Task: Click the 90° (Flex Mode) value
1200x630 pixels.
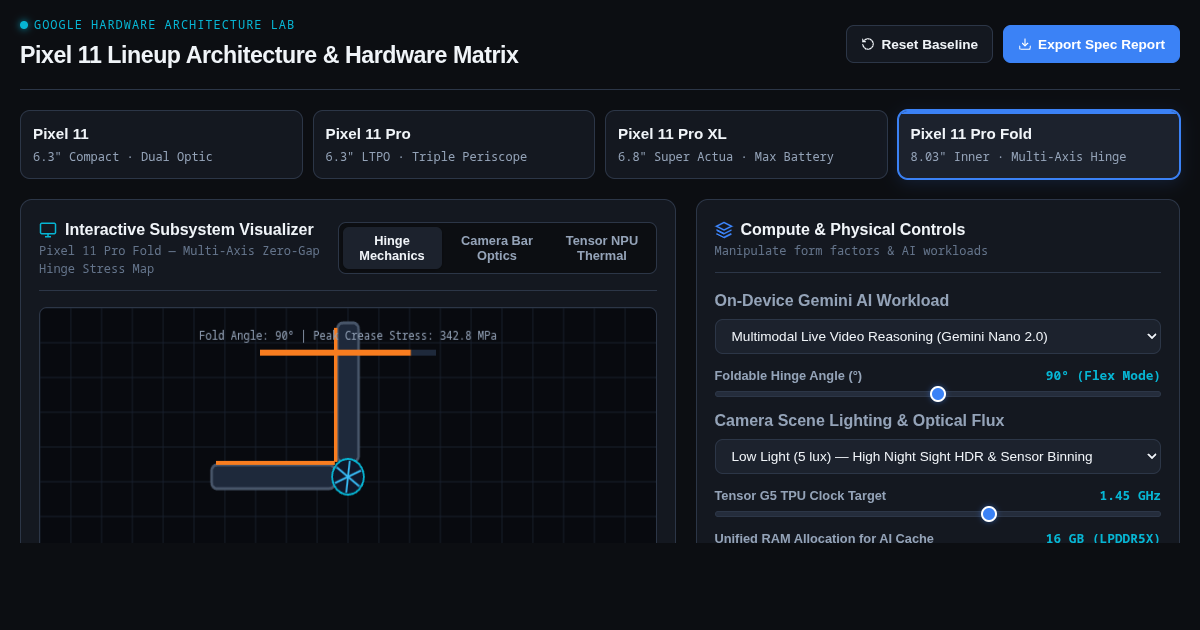Action: tap(1103, 376)
